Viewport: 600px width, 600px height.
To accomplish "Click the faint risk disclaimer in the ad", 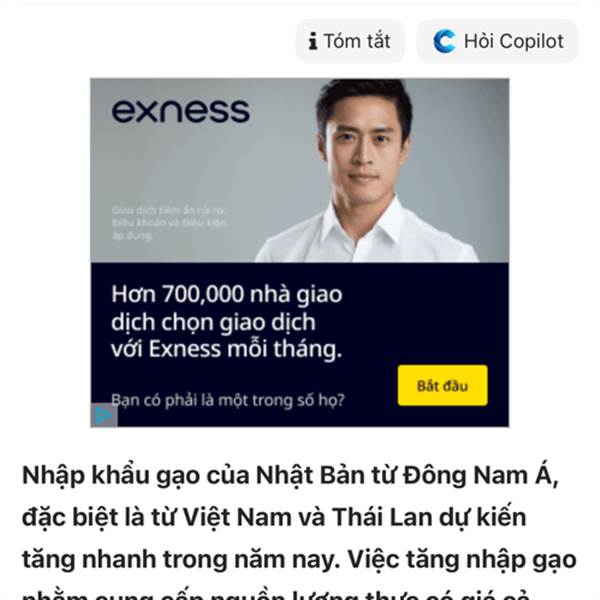I will point(169,223).
